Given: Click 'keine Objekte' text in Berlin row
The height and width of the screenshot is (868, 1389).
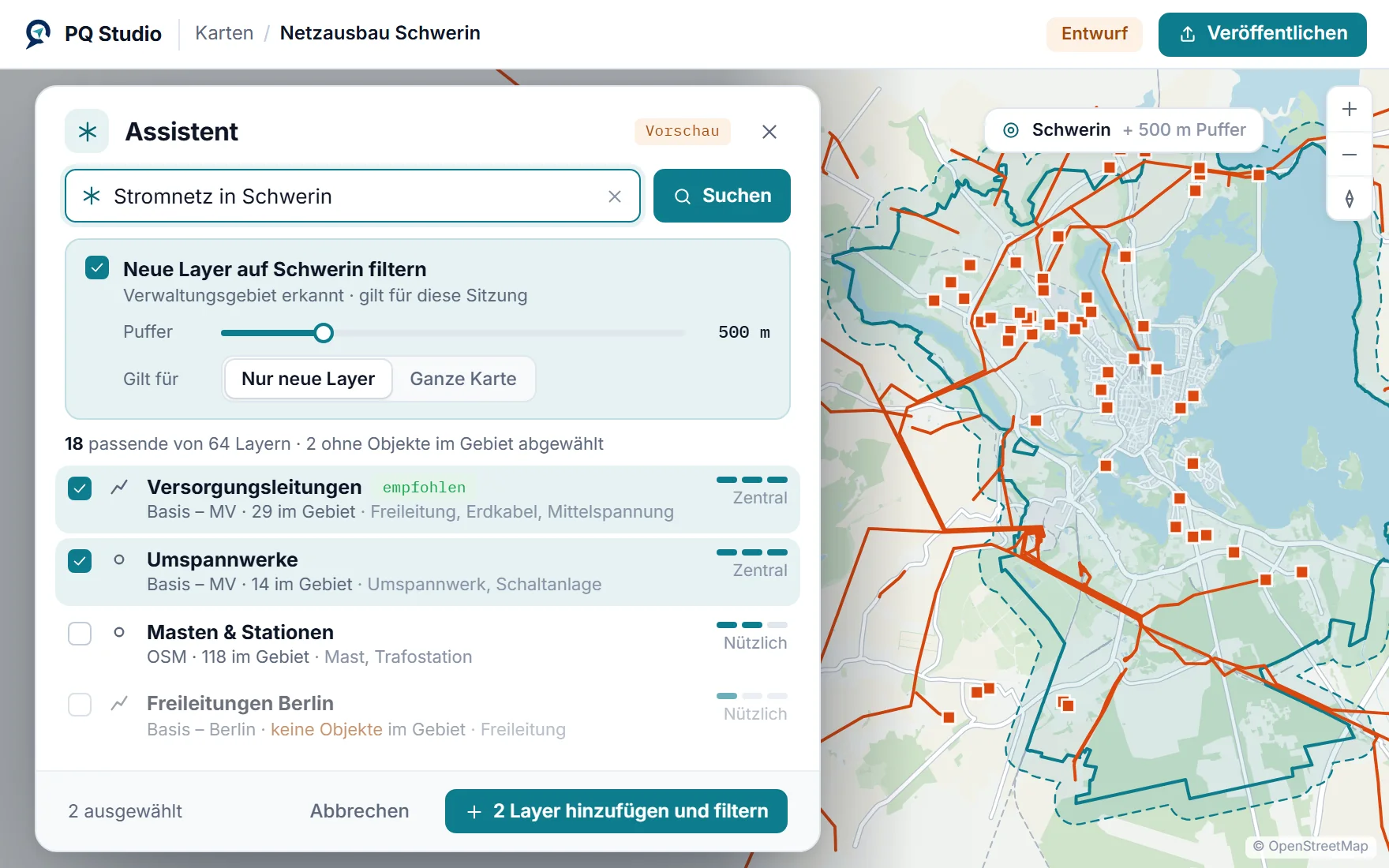Looking at the screenshot, I should [327, 730].
